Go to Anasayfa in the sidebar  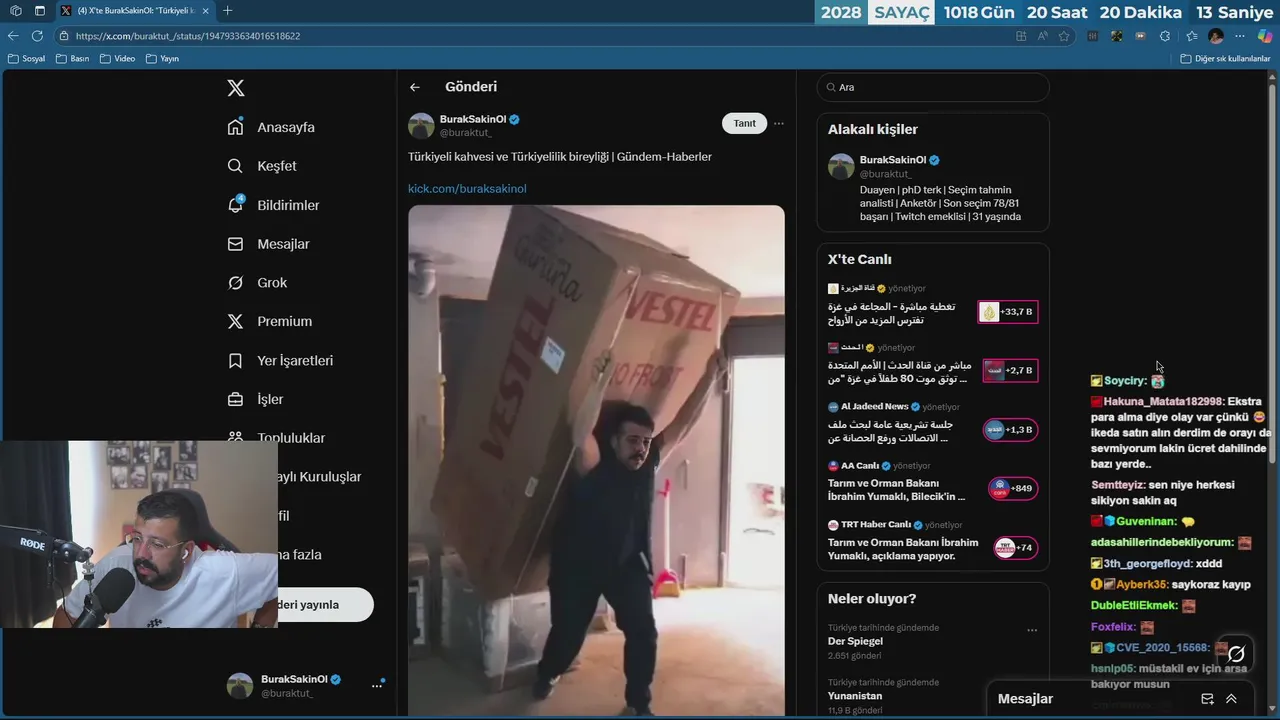pos(271,127)
